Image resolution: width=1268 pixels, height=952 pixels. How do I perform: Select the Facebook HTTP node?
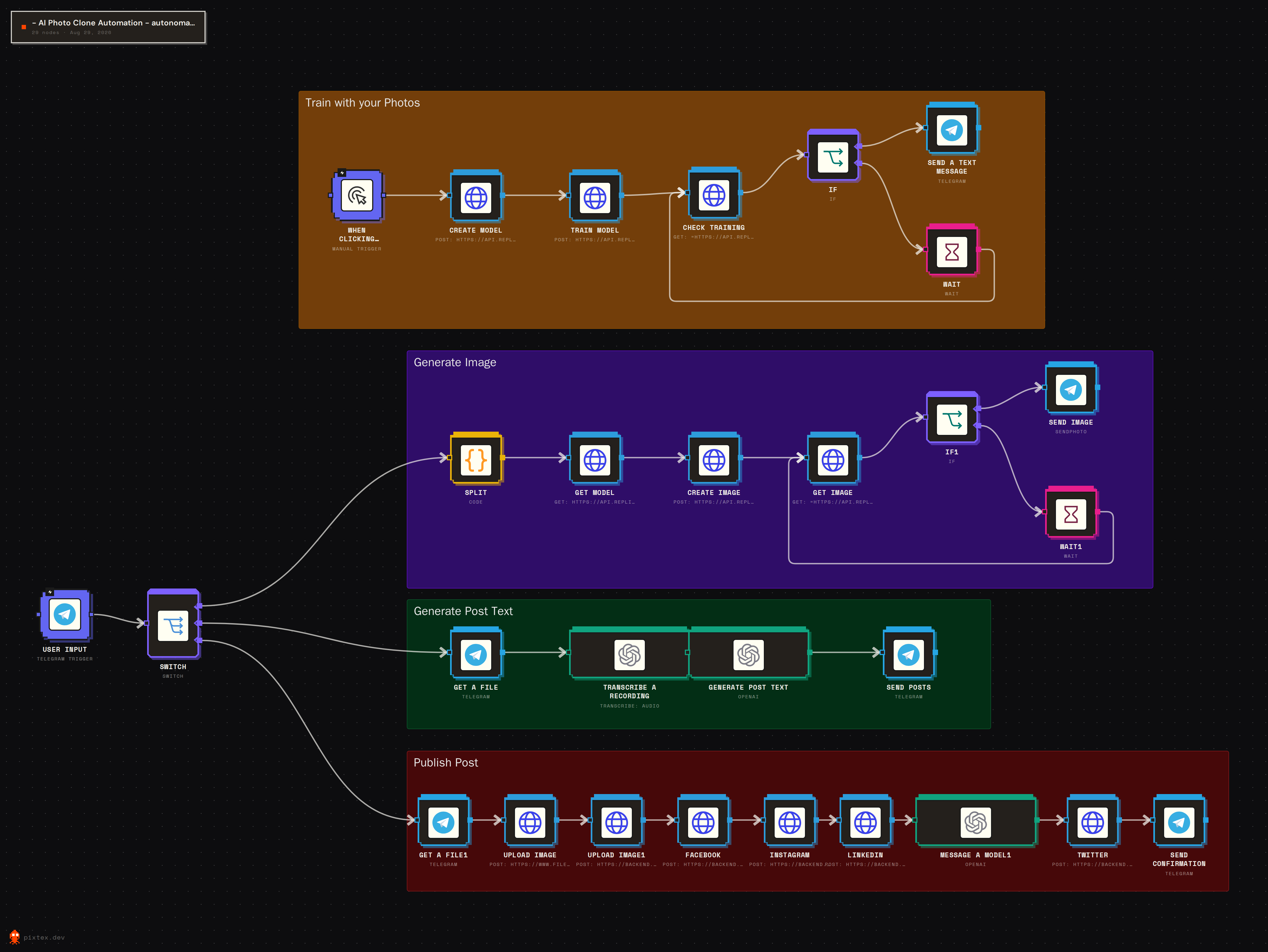tap(703, 820)
